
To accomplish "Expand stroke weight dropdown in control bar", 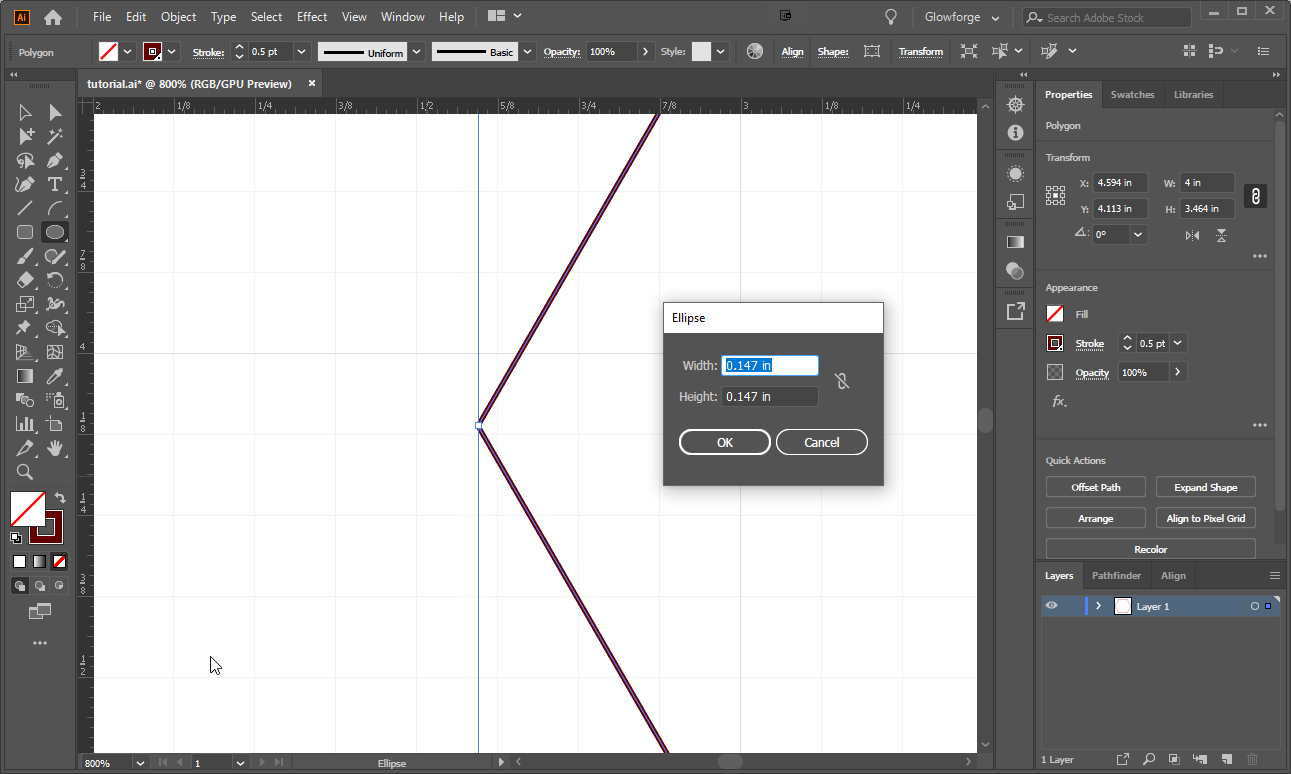I will (x=300, y=51).
